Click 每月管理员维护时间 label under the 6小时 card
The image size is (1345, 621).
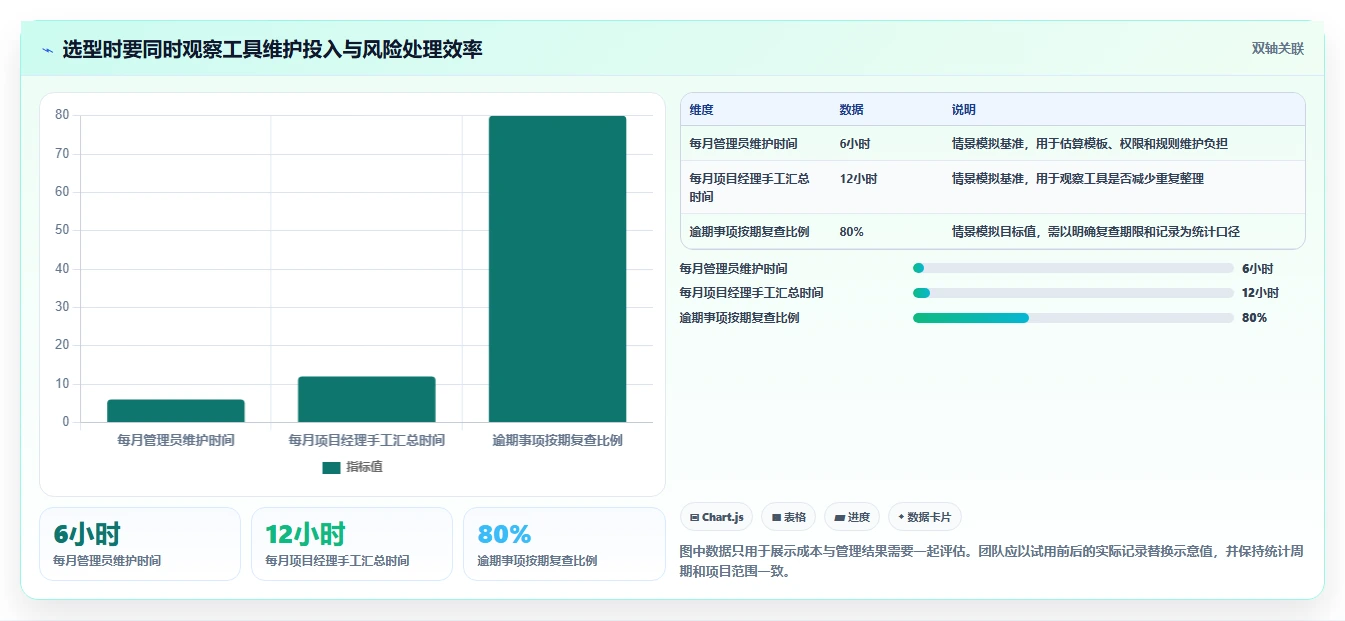pyautogui.click(x=107, y=561)
